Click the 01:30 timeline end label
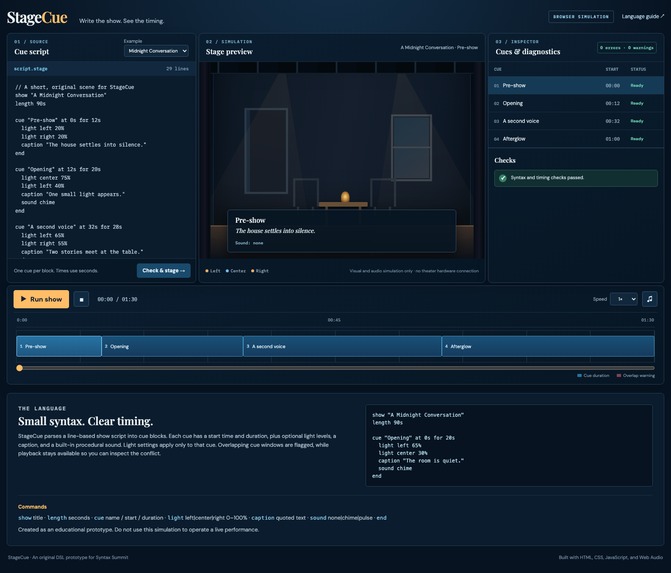This screenshot has height=573, width=671. 647,320
